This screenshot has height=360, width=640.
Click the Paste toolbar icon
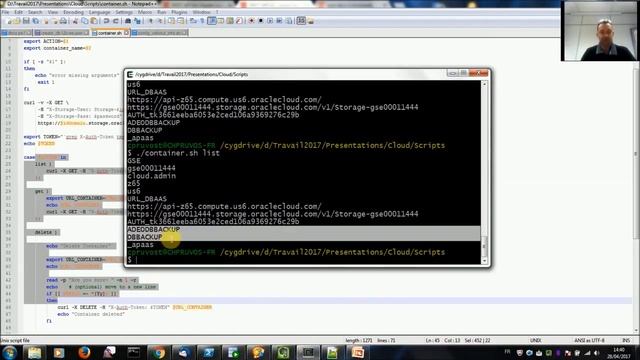(94, 21)
